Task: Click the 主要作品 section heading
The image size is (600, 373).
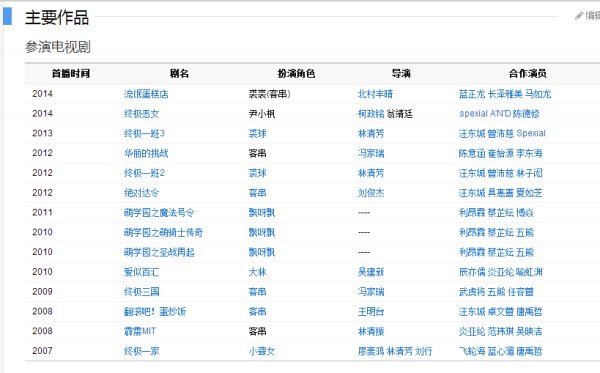Action: coord(57,18)
